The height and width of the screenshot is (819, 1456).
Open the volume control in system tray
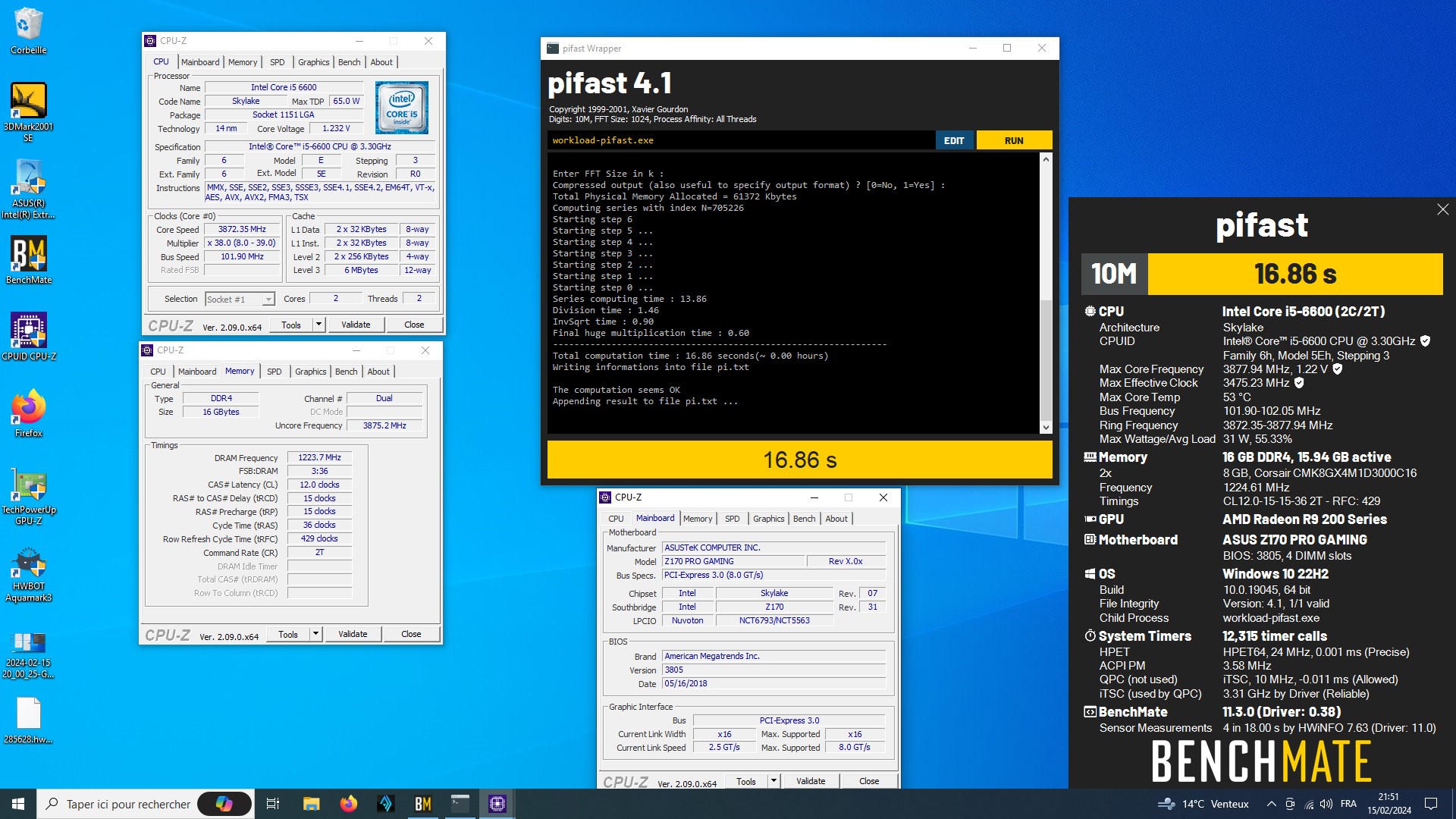(x=1326, y=804)
